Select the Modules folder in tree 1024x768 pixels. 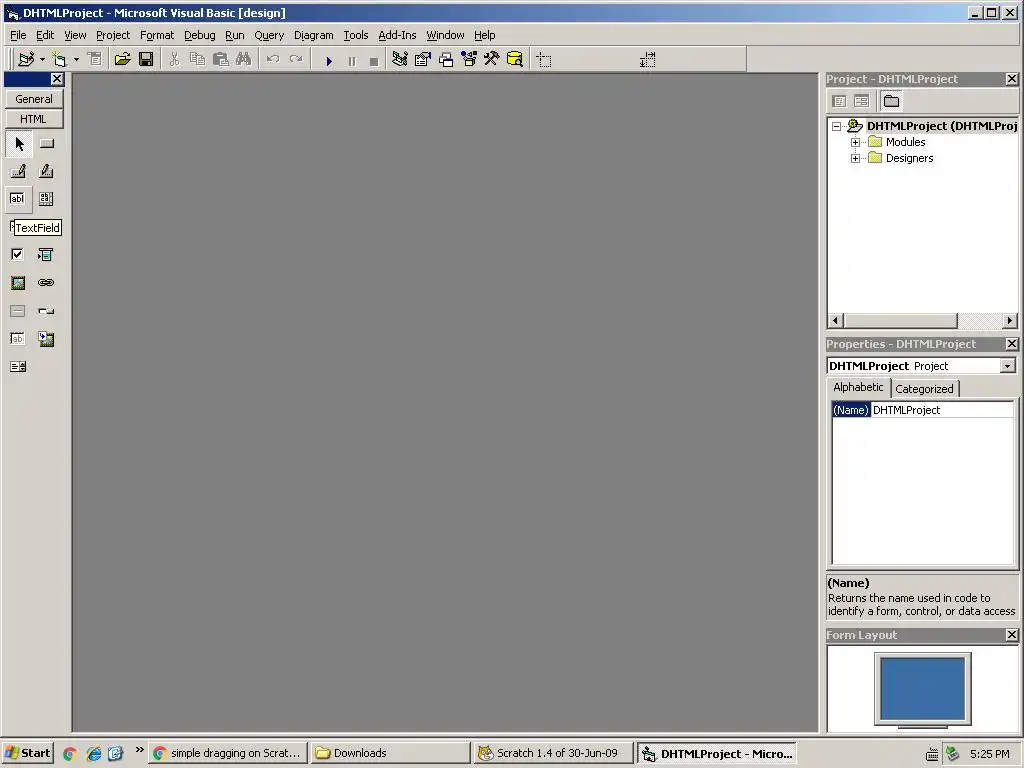(905, 142)
